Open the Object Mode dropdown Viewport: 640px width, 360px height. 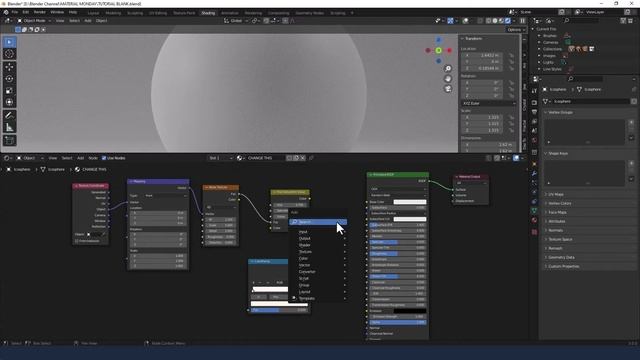(34, 20)
